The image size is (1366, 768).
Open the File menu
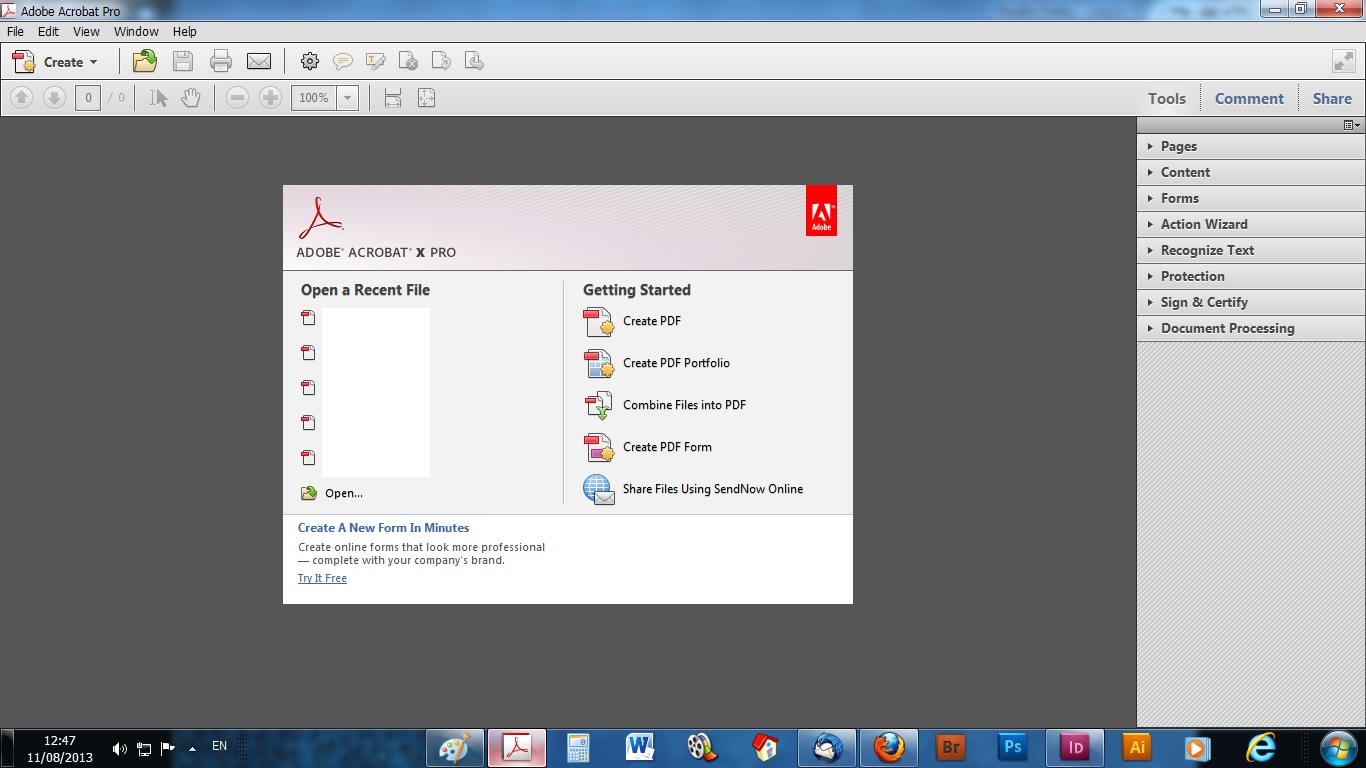pos(15,32)
